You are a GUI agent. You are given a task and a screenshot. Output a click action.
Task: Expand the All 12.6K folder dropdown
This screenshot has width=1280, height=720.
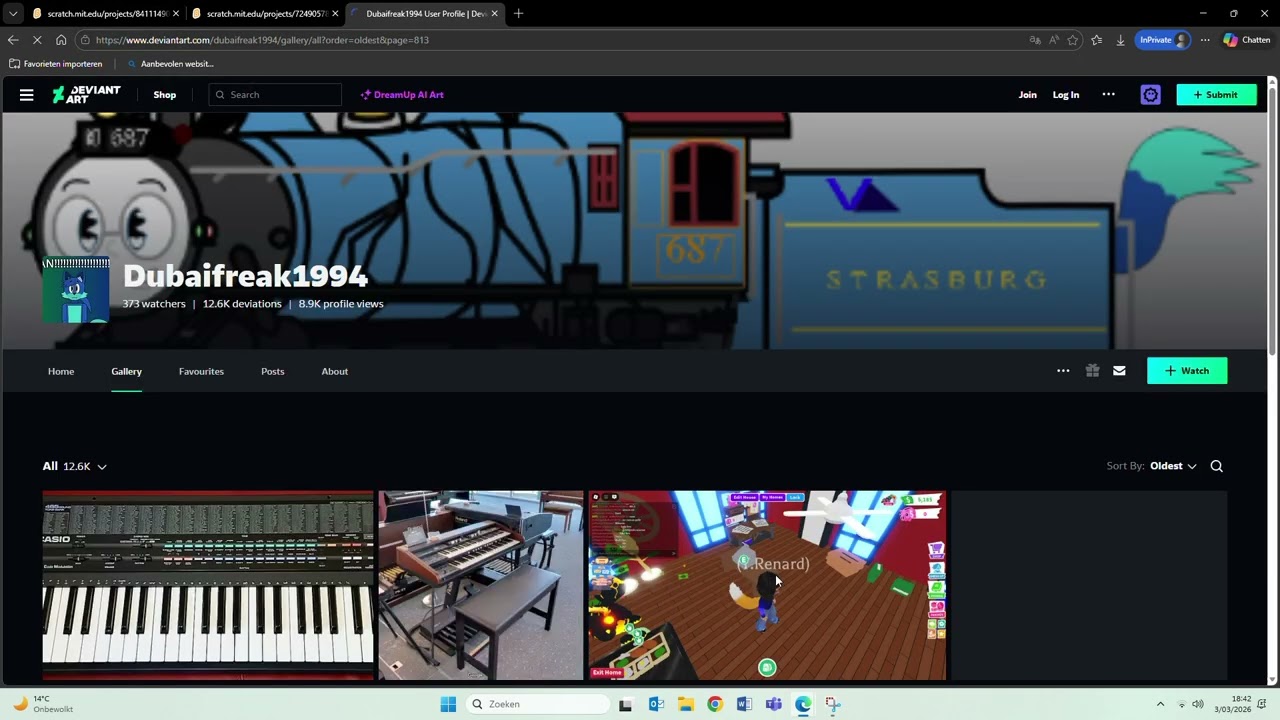point(75,466)
